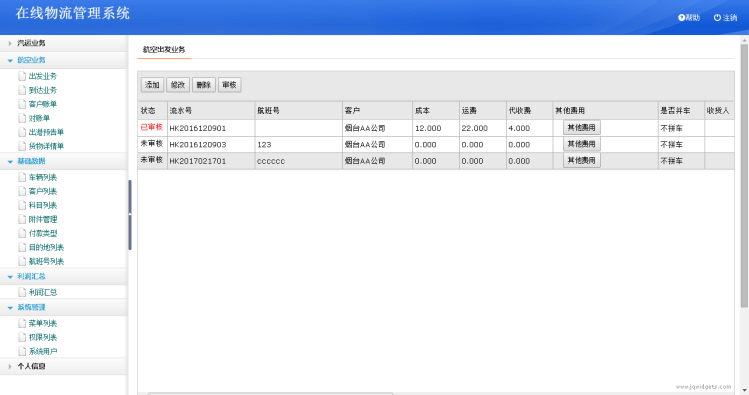Screen dimensions: 749x395
Task: Click the sidebar splitter collapse handle
Action: 129,215
